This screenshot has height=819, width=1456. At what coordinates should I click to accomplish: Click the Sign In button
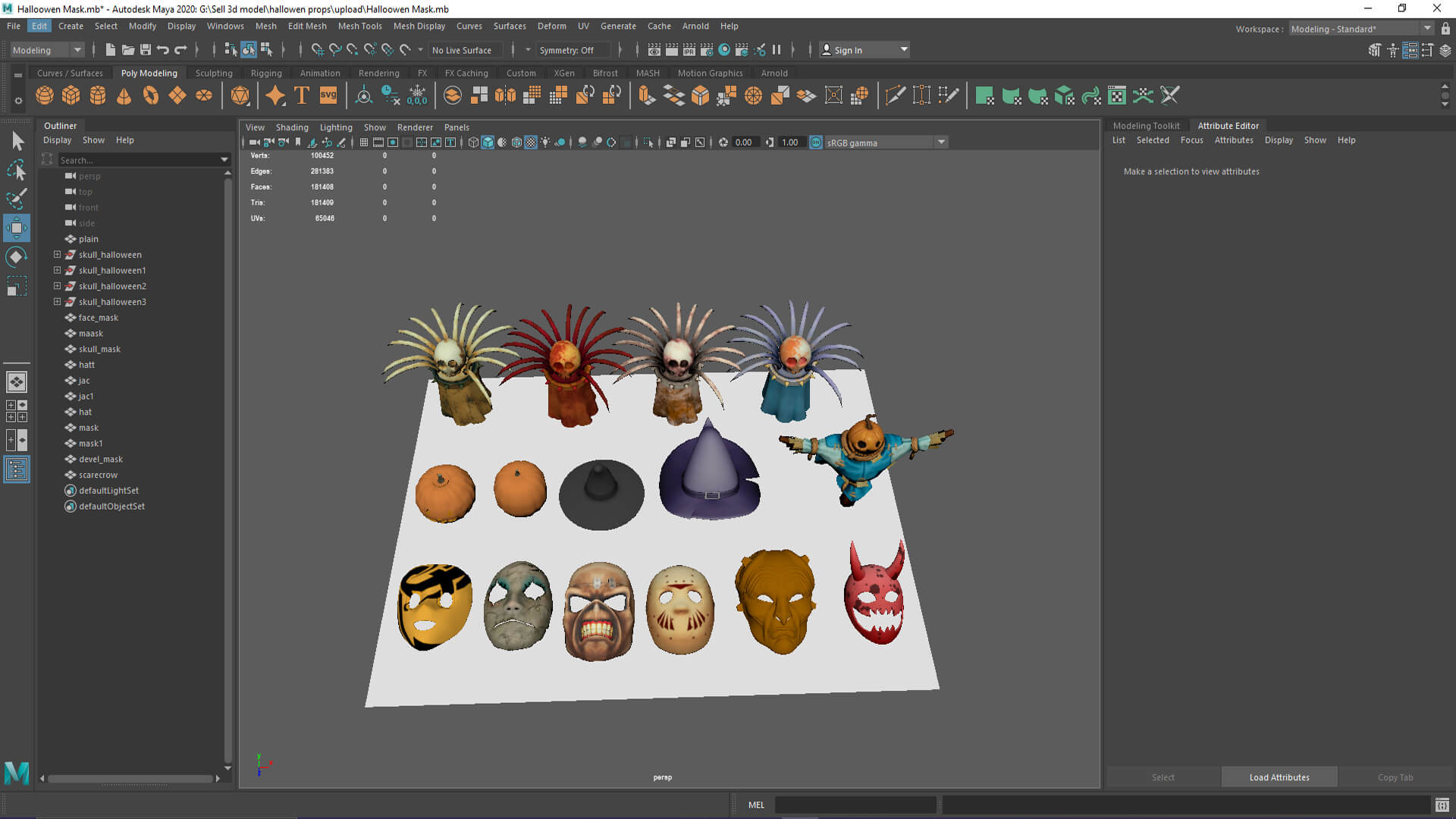point(864,50)
